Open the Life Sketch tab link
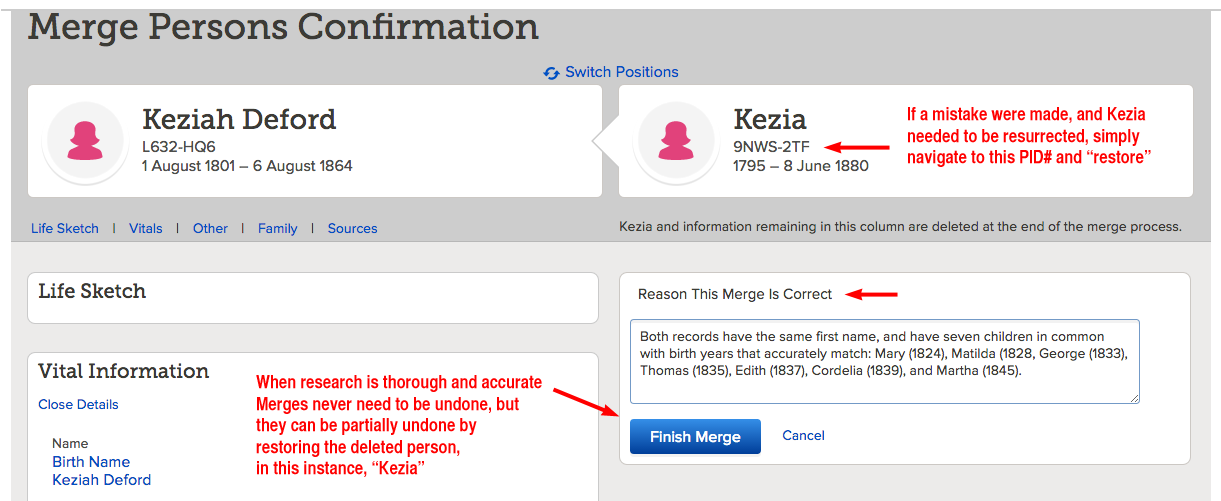The height and width of the screenshot is (501, 1221). click(x=65, y=228)
